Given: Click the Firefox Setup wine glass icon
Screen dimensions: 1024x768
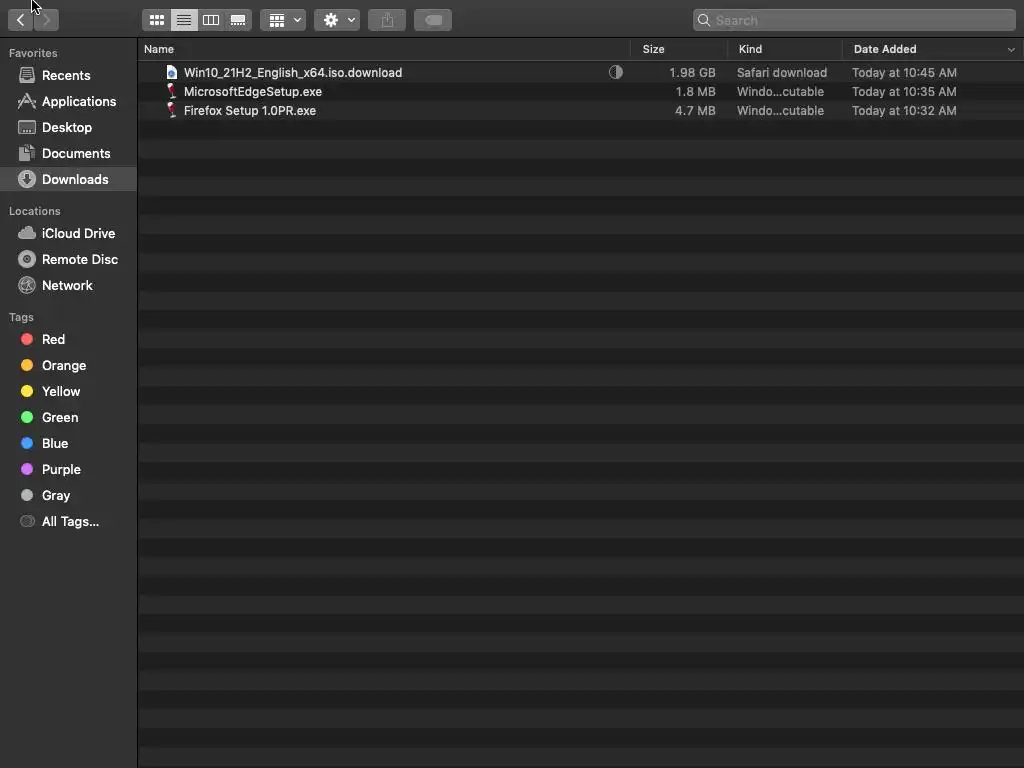Looking at the screenshot, I should click(x=171, y=110).
